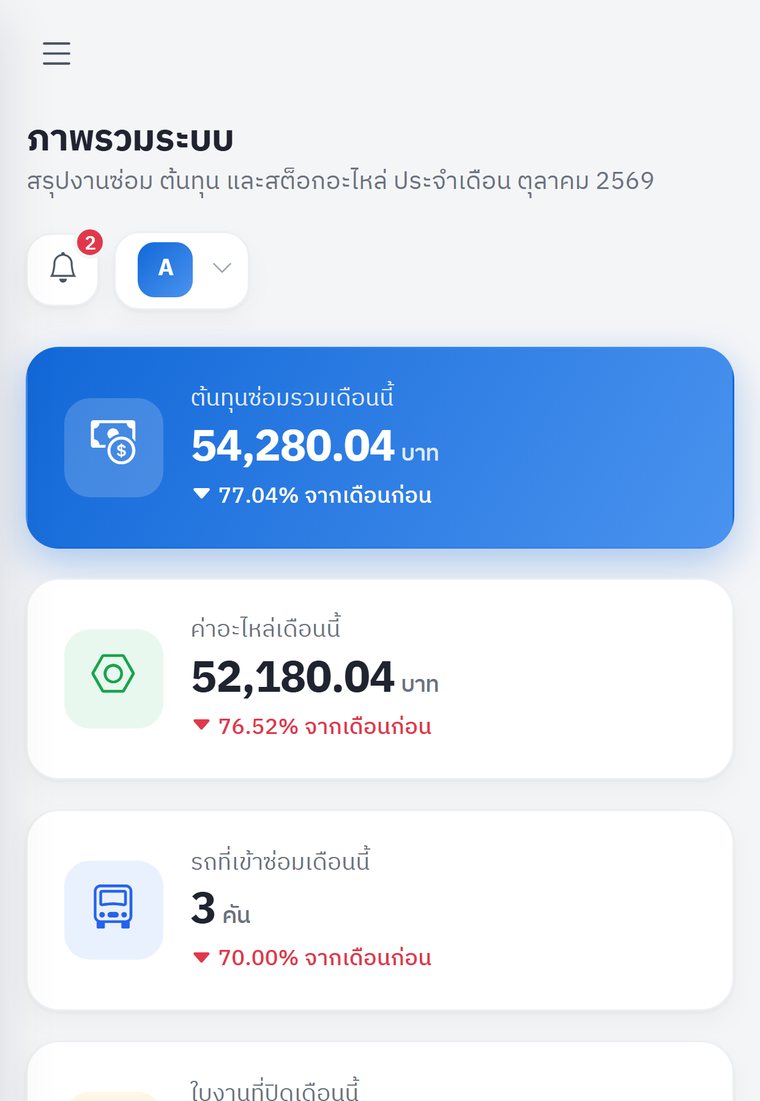The width and height of the screenshot is (760, 1101).
Task: Click the October 2569 summary subtitle
Action: pos(341,181)
